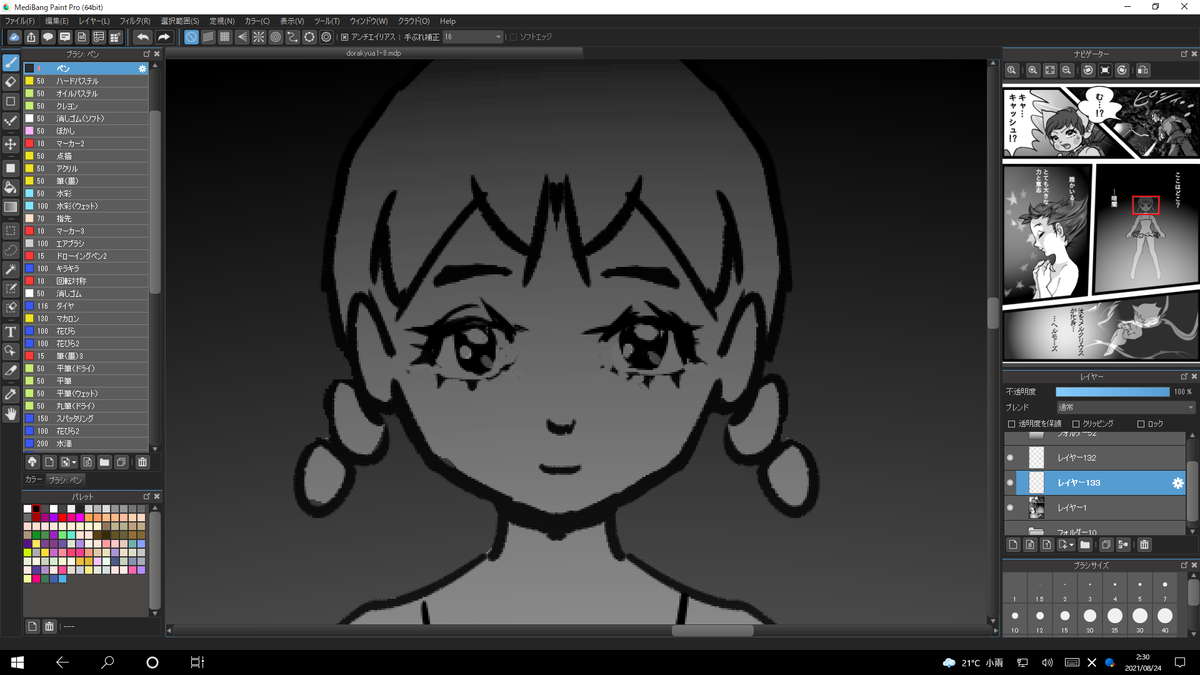Viewport: 1200px width, 675px height.
Task: Open the Windows Start menu
Action: click(17, 662)
